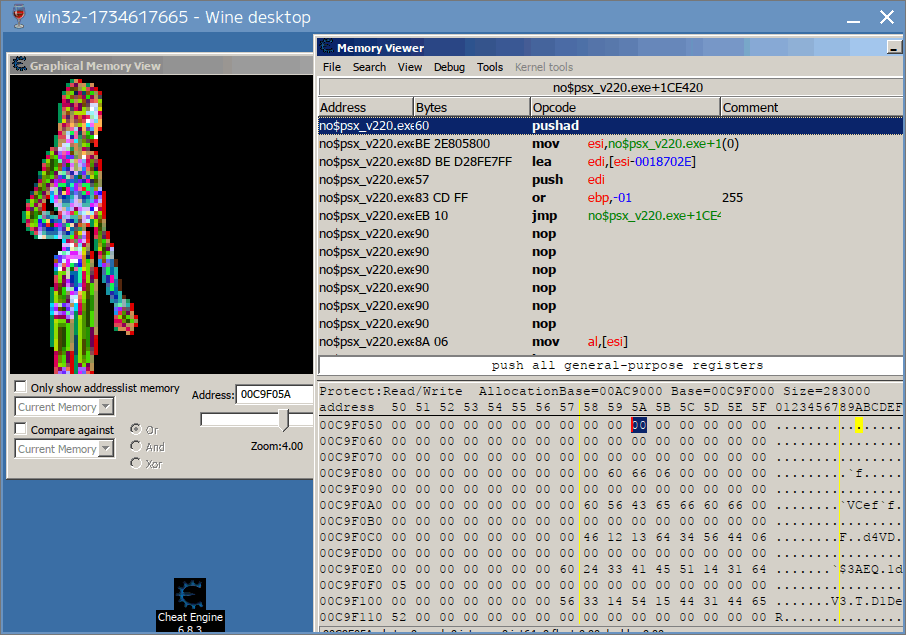The height and width of the screenshot is (635, 906).
Task: Click hex row address 00C9F0C0
Action: (x=351, y=537)
